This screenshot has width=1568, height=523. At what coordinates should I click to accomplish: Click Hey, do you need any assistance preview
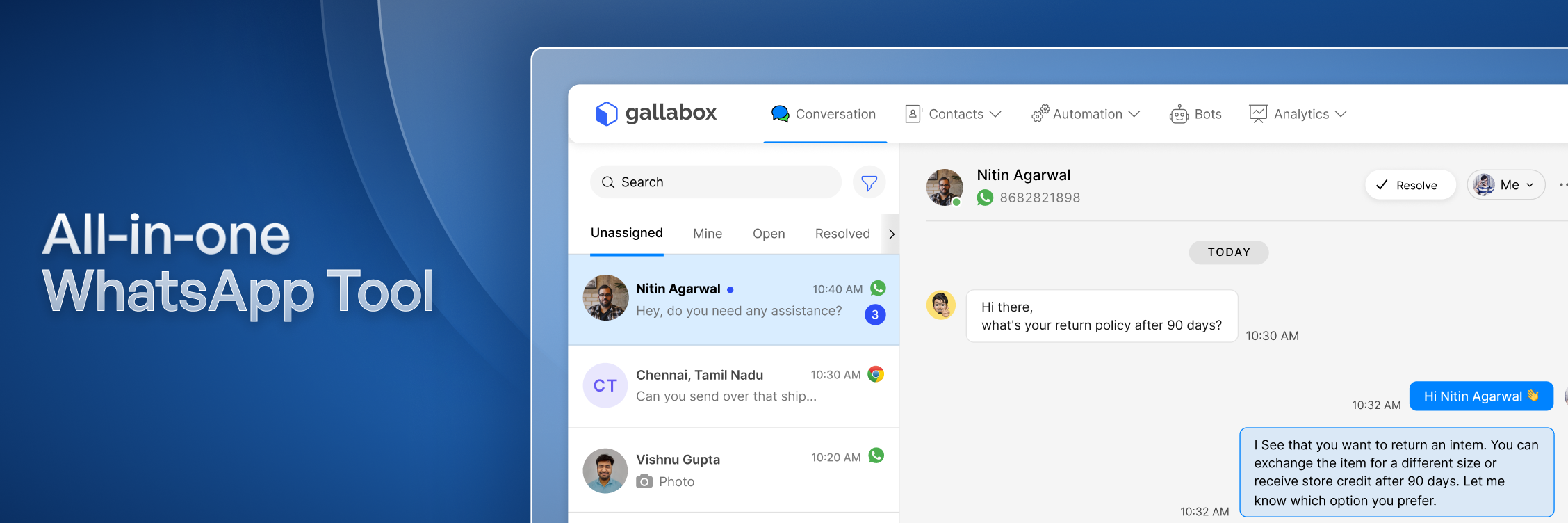coord(739,311)
